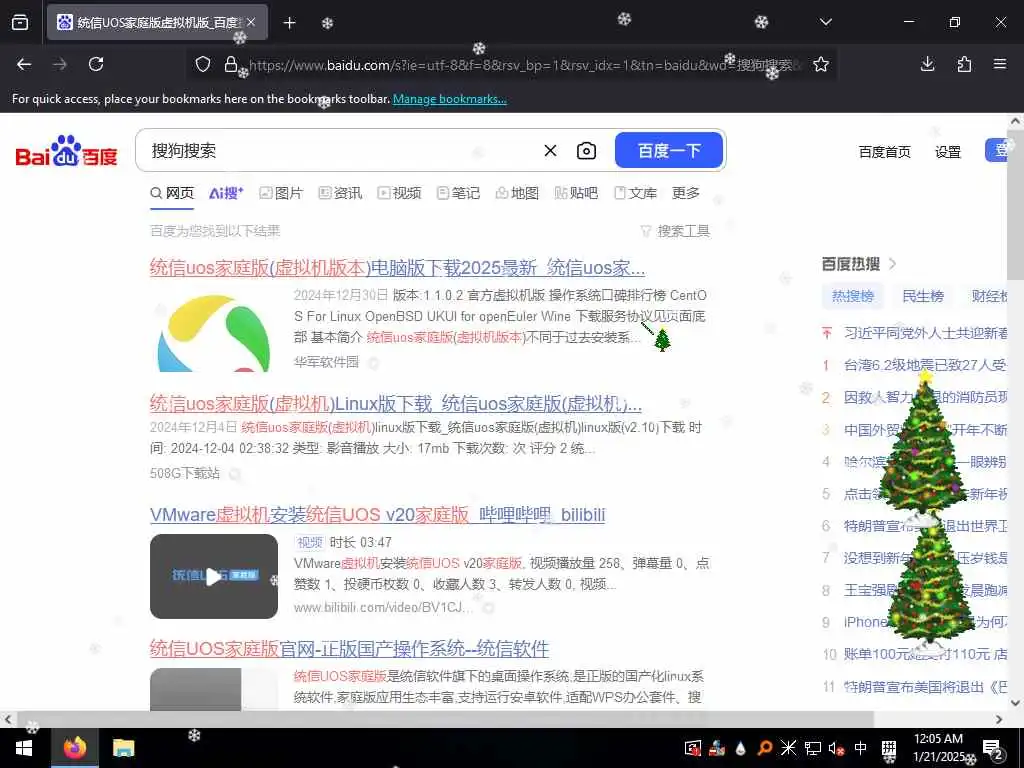Open File Explorer from the taskbar
The height and width of the screenshot is (768, 1024).
coord(123,748)
